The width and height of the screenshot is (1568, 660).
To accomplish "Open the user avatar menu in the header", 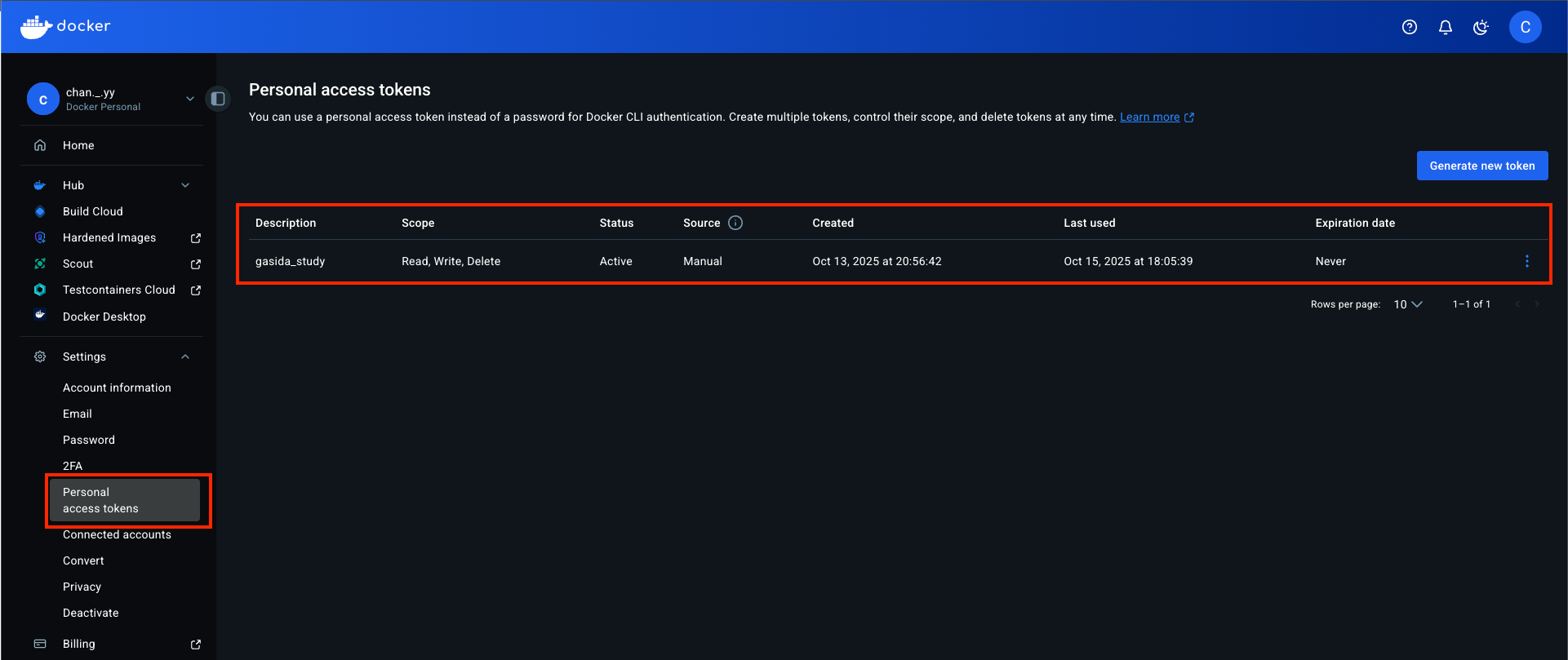I will click(x=1525, y=27).
